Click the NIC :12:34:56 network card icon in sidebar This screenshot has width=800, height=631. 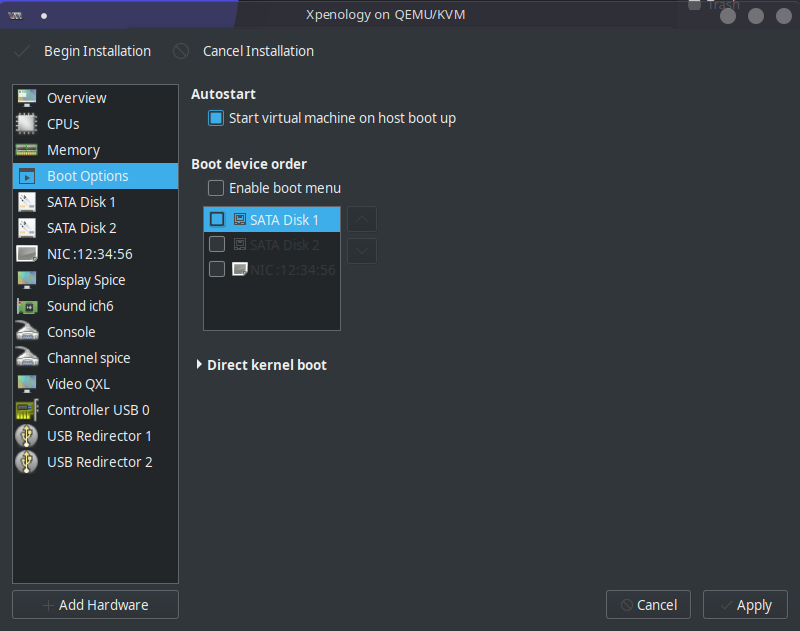(27, 254)
